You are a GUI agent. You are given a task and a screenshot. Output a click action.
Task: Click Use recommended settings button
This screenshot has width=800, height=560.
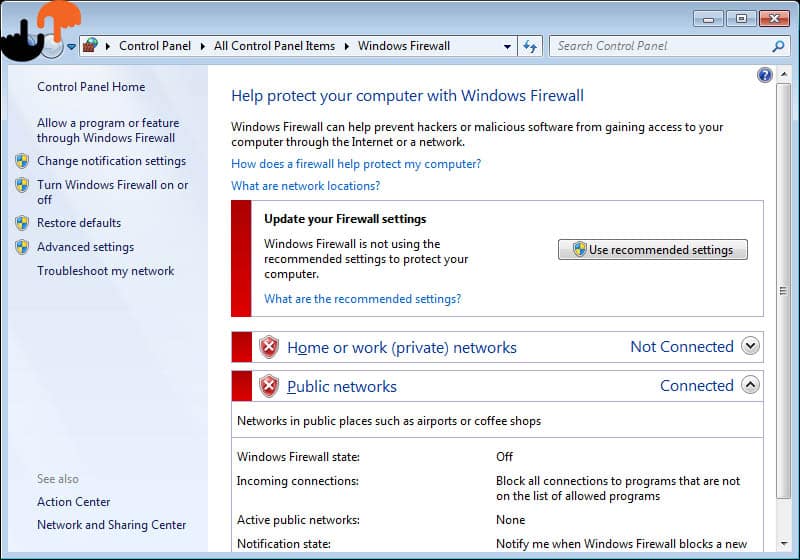pos(653,249)
